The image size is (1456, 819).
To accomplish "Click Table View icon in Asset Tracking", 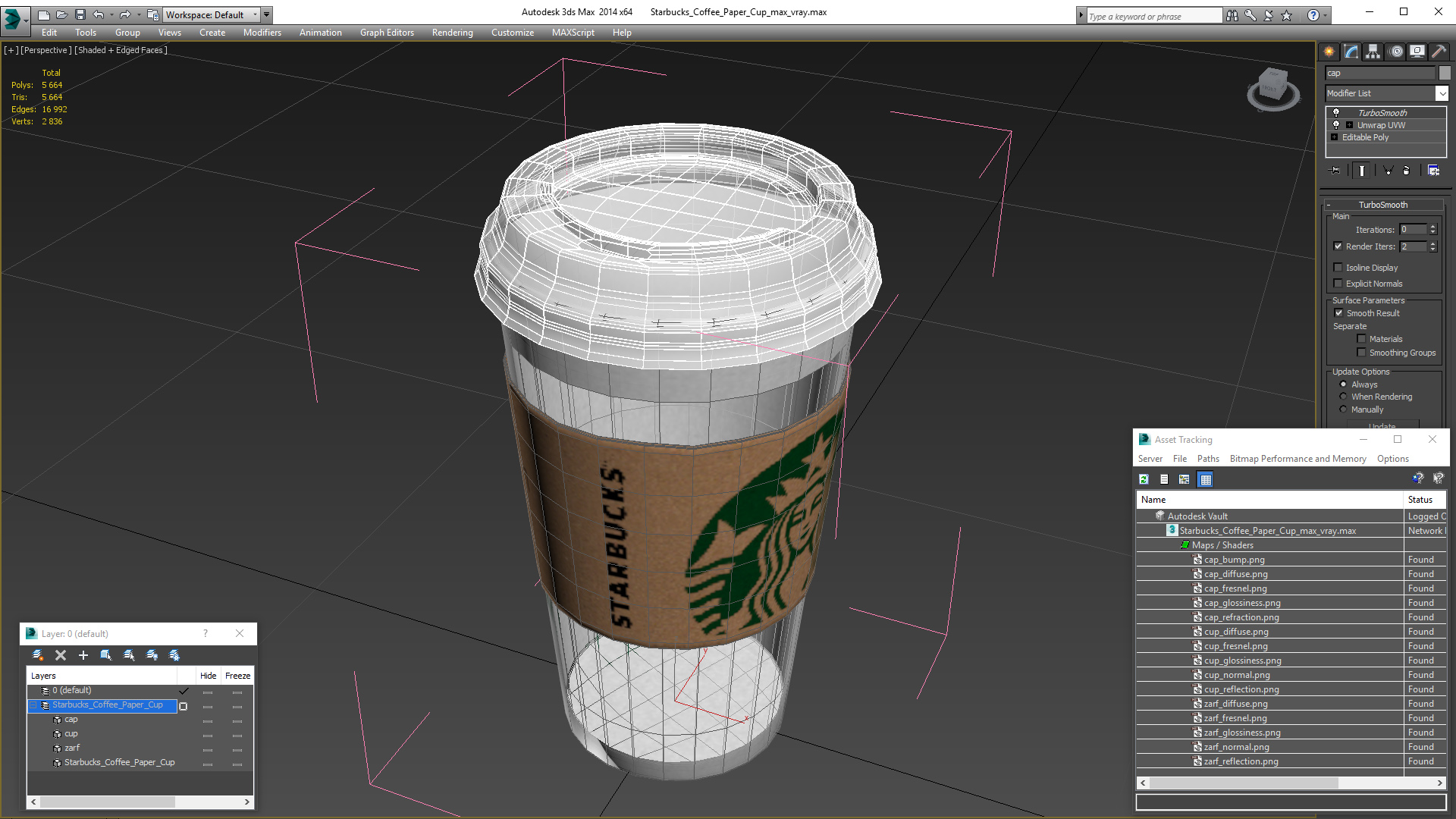I will [x=1206, y=479].
